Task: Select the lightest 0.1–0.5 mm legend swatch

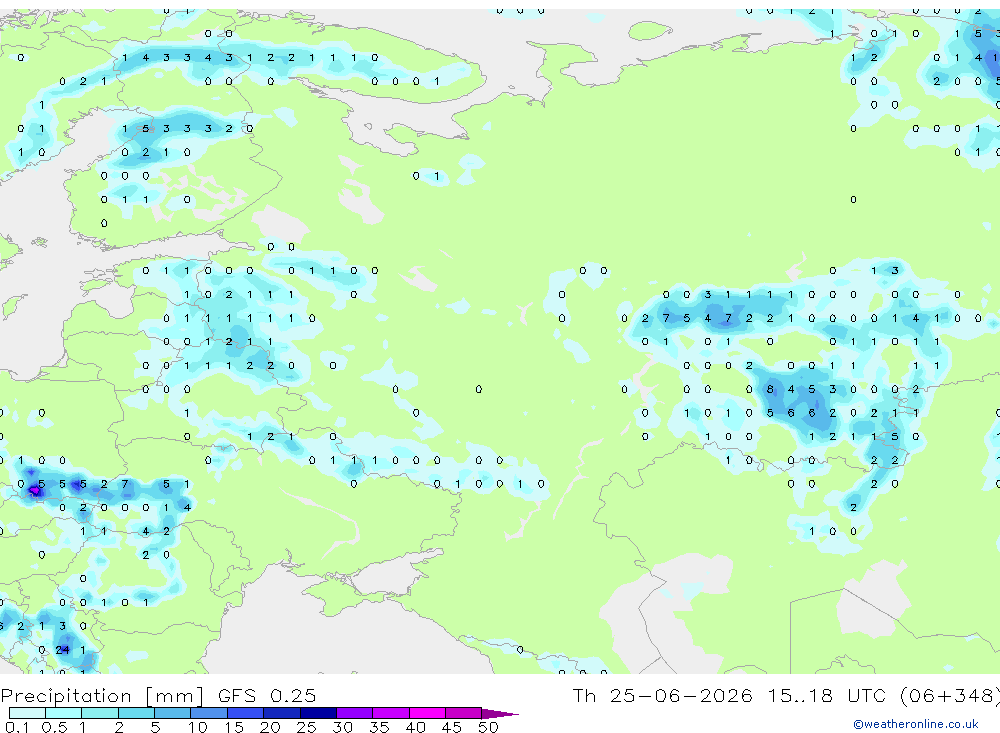Action: click(27, 713)
